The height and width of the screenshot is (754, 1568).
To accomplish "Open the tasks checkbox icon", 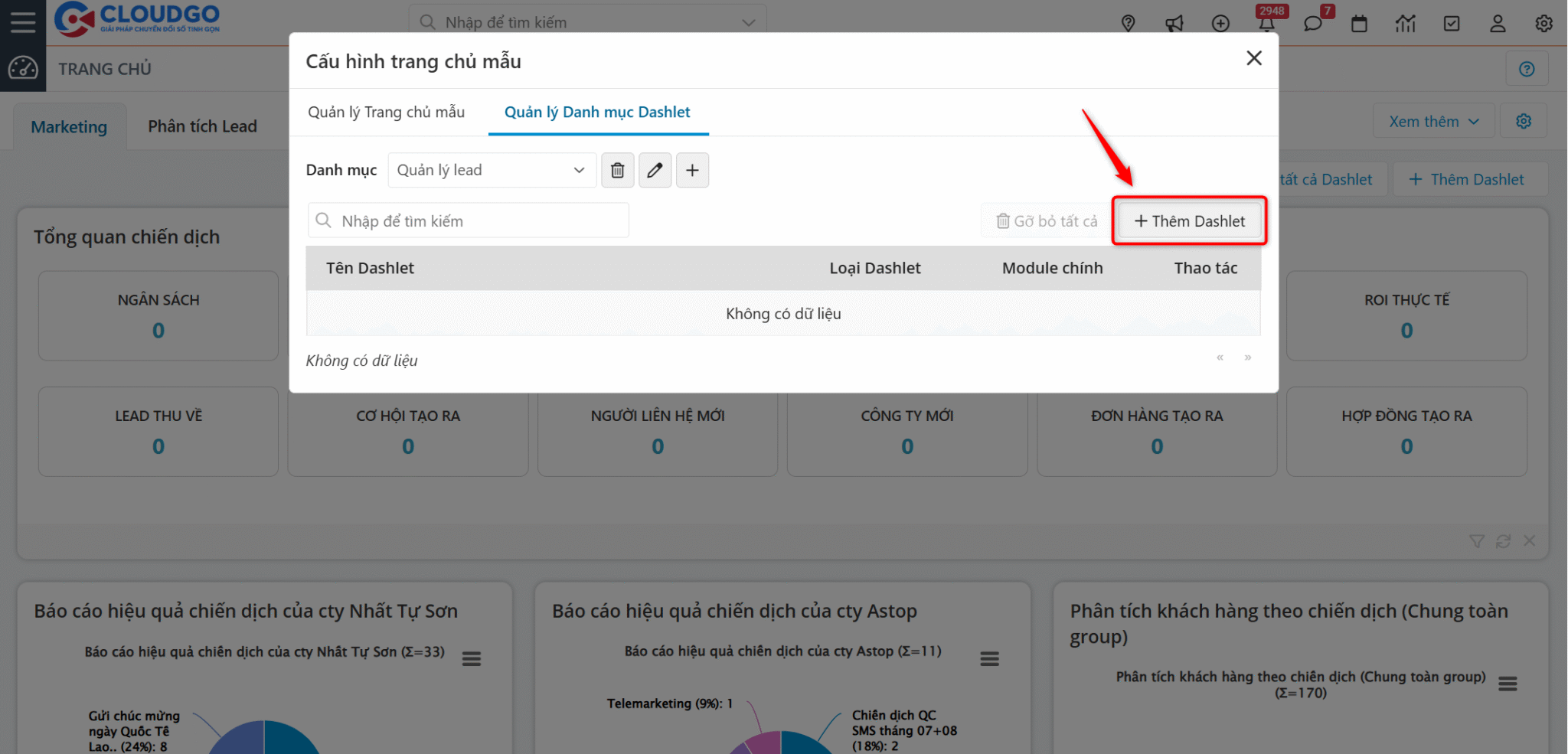I will [1452, 23].
